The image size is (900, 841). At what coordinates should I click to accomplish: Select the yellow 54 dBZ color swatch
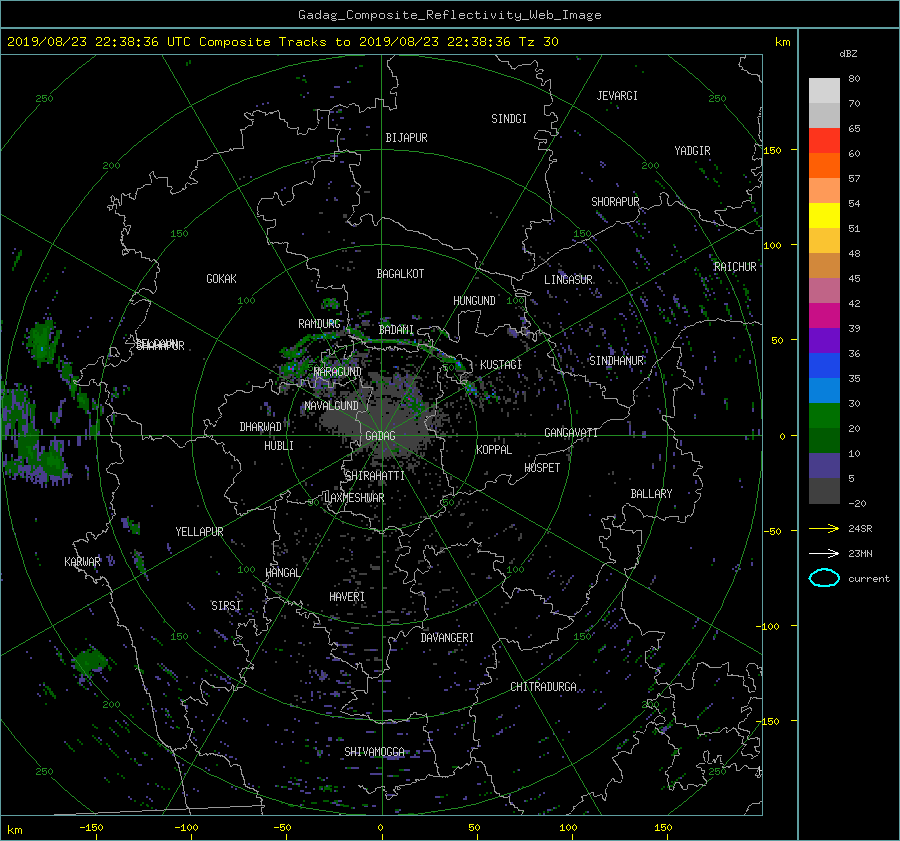[824, 215]
